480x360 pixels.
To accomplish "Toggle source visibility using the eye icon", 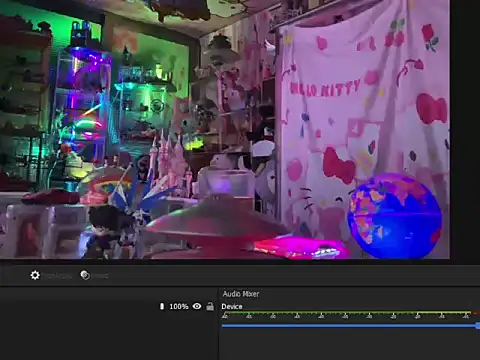I will click(x=197, y=306).
